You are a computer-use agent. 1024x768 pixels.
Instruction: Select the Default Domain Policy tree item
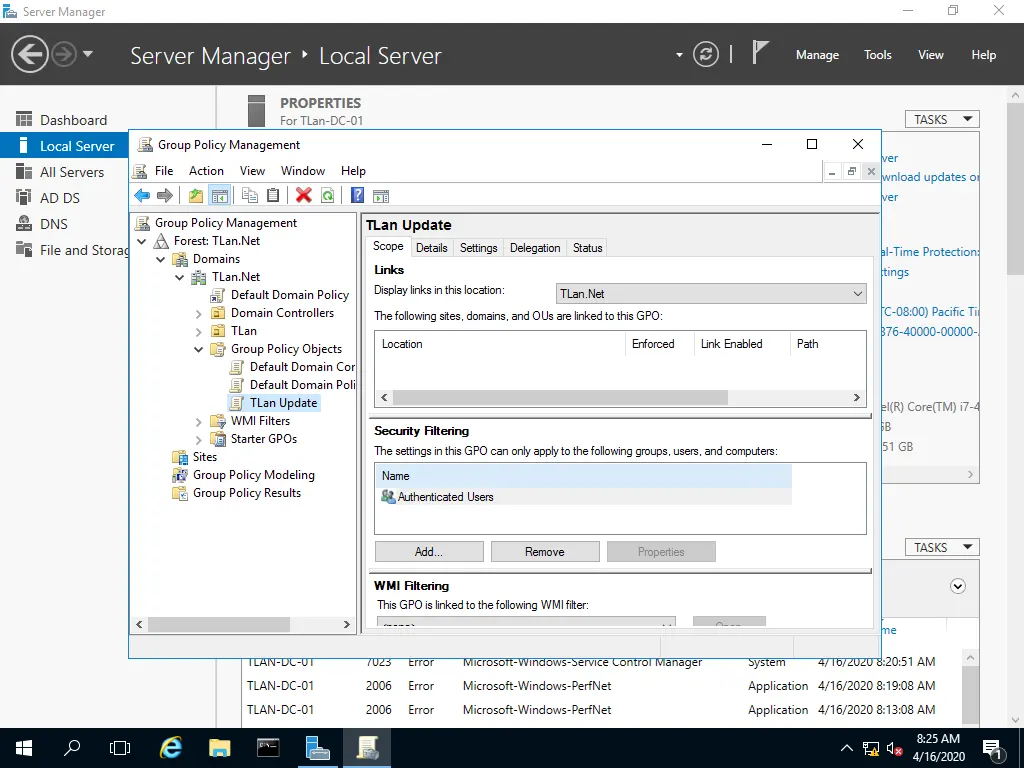290,295
